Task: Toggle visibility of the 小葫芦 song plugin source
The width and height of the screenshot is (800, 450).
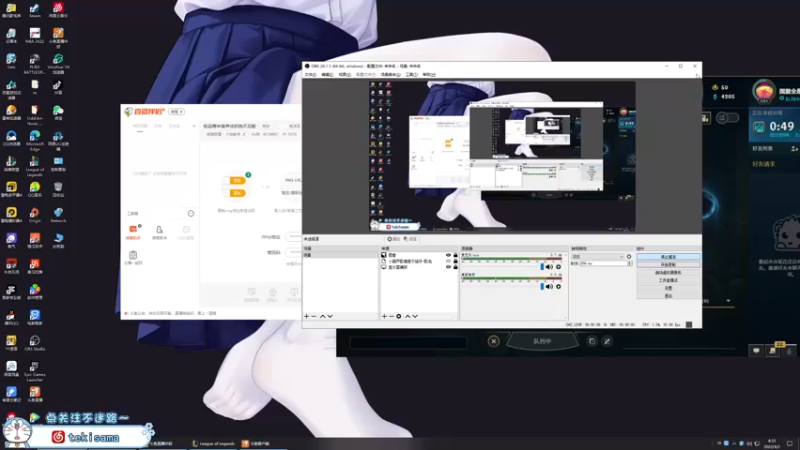Action: (x=448, y=261)
